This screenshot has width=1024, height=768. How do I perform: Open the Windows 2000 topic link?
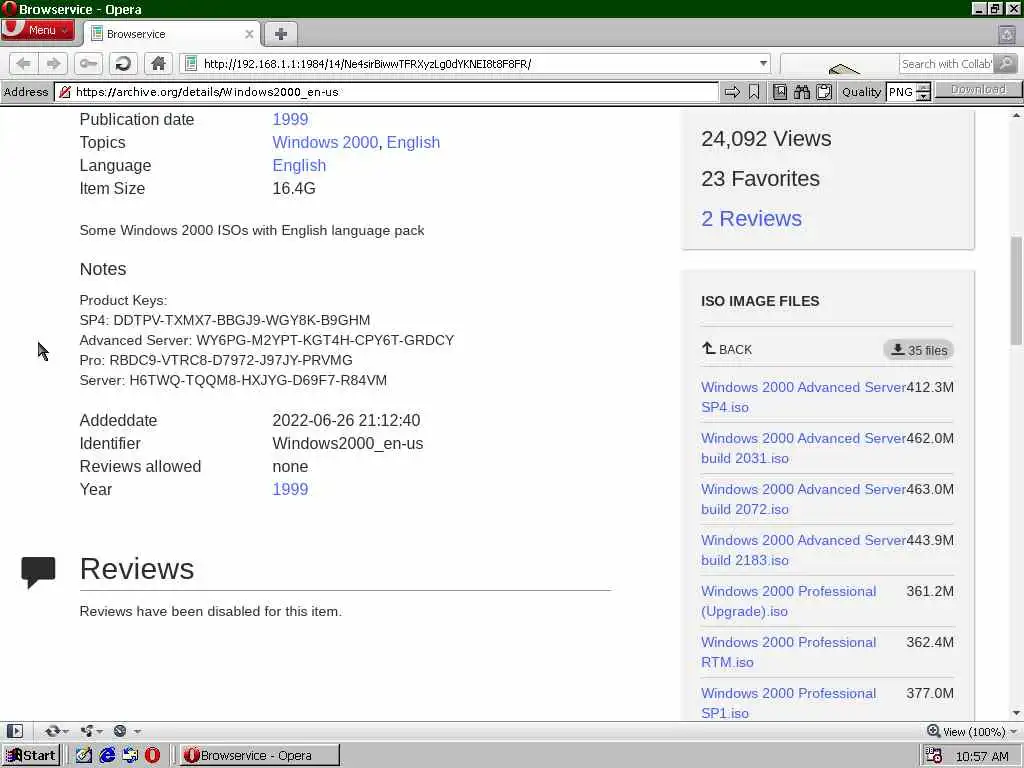(x=325, y=142)
